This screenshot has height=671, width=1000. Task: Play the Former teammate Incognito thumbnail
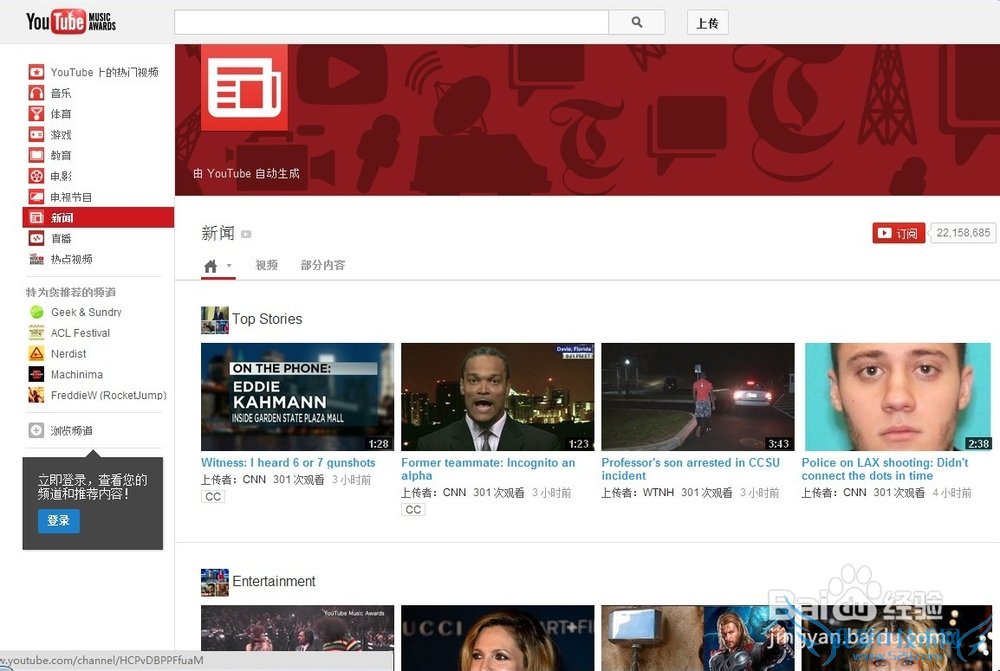coord(497,397)
